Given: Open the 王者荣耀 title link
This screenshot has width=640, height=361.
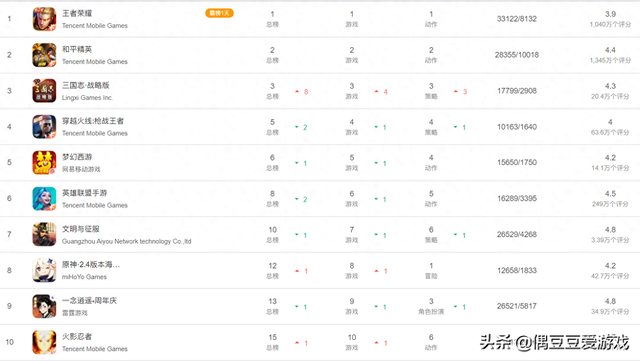Looking at the screenshot, I should pyautogui.click(x=77, y=13).
